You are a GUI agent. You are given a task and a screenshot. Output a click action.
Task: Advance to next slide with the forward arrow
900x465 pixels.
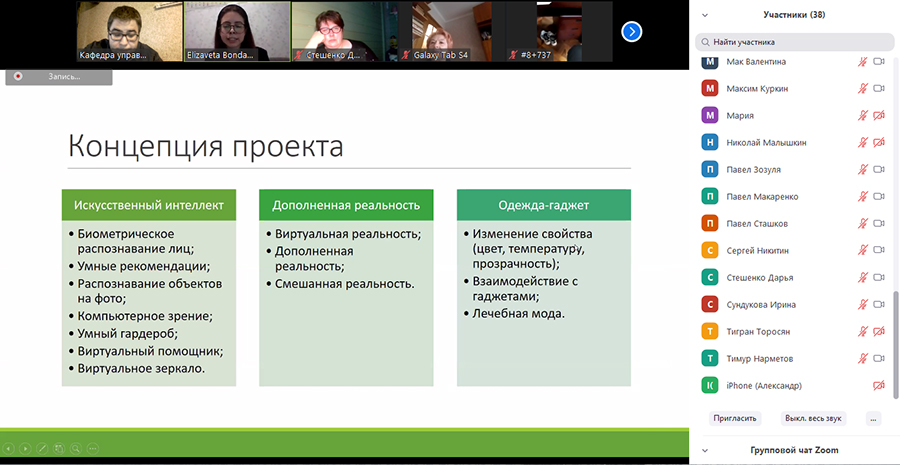click(x=26, y=448)
